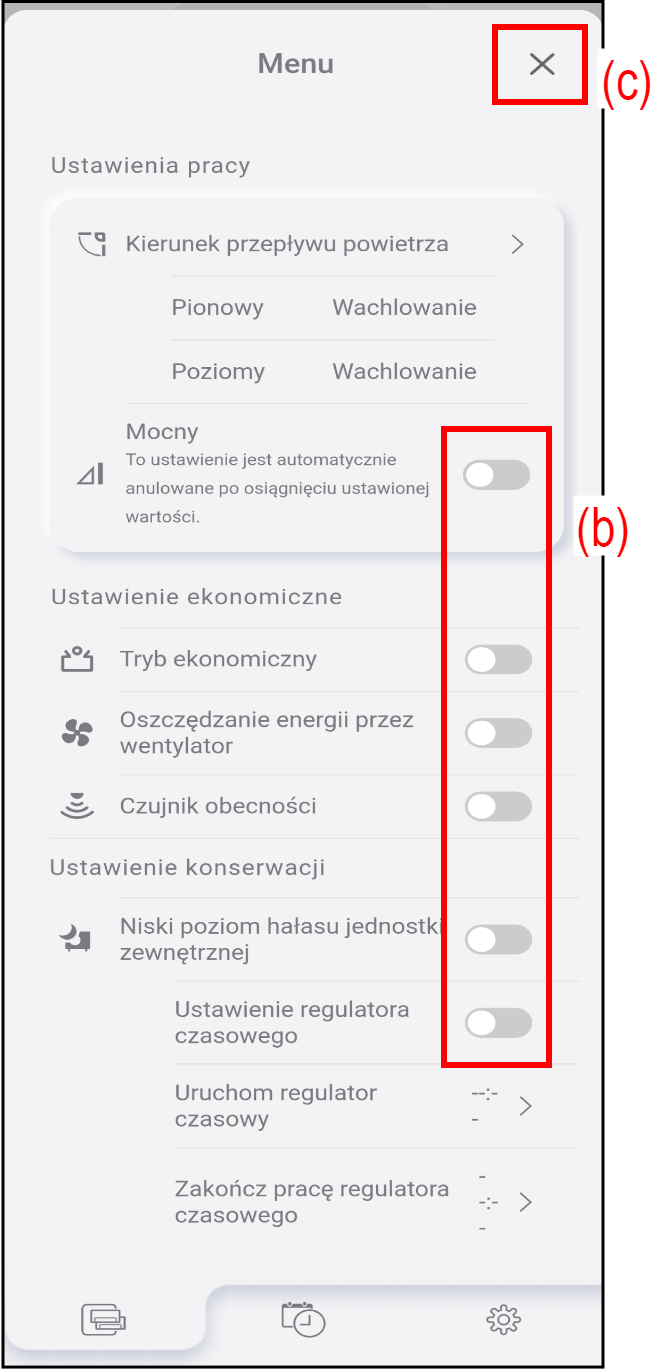
Task: Select the Pionowy Wachlowanie row
Action: [324, 308]
